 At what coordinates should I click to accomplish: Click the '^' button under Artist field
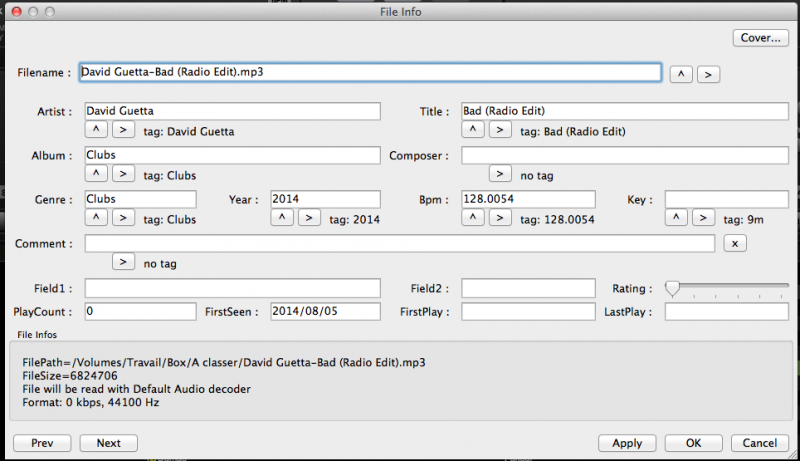pyautogui.click(x=96, y=130)
